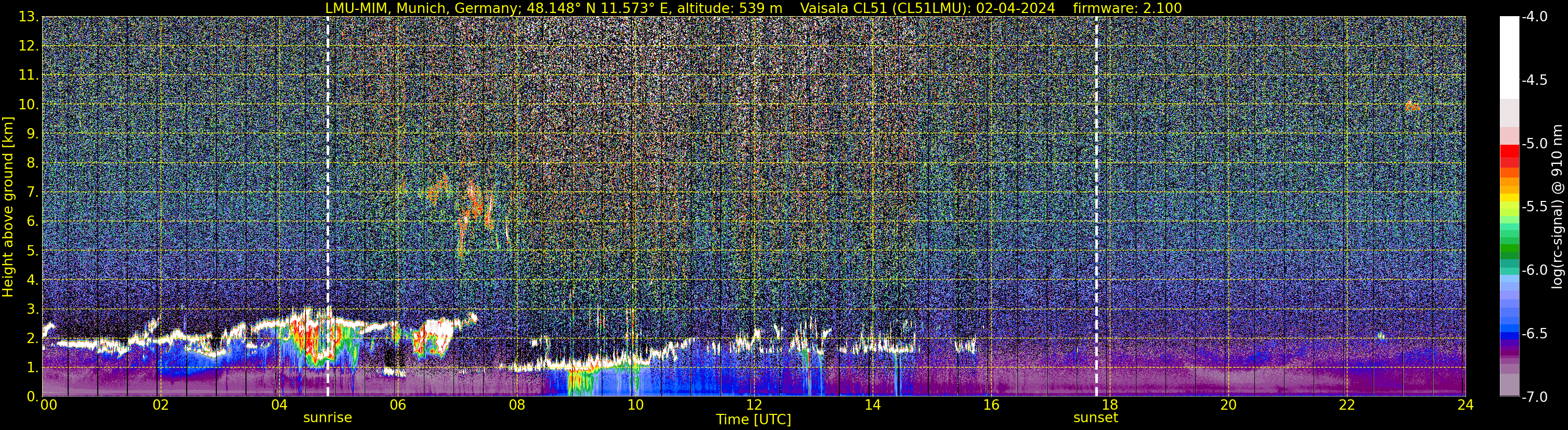Click the y-axis tick label '11.'
Image resolution: width=1568 pixels, height=430 pixels.
coord(29,75)
